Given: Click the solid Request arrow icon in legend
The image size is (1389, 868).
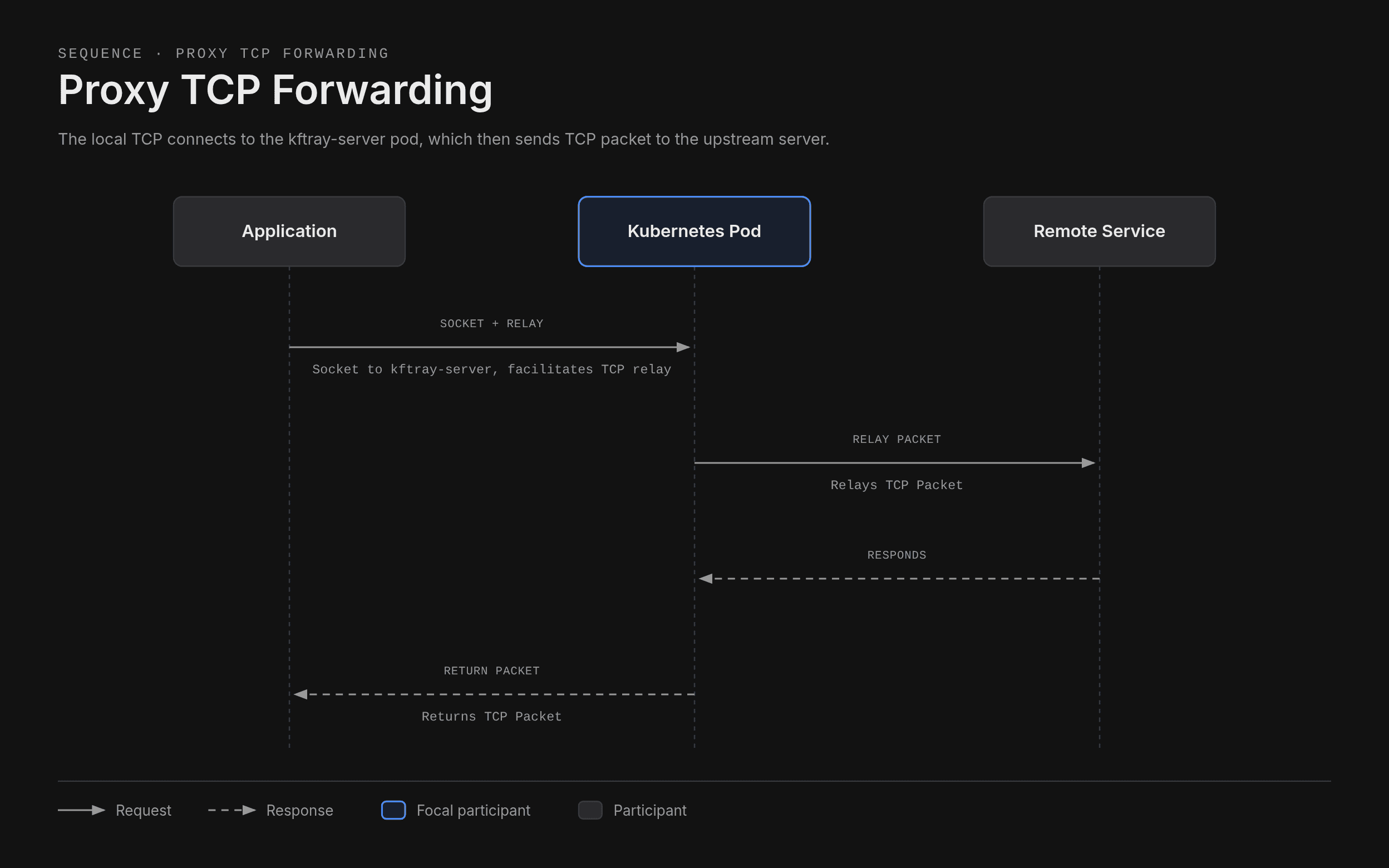Looking at the screenshot, I should click(81, 810).
